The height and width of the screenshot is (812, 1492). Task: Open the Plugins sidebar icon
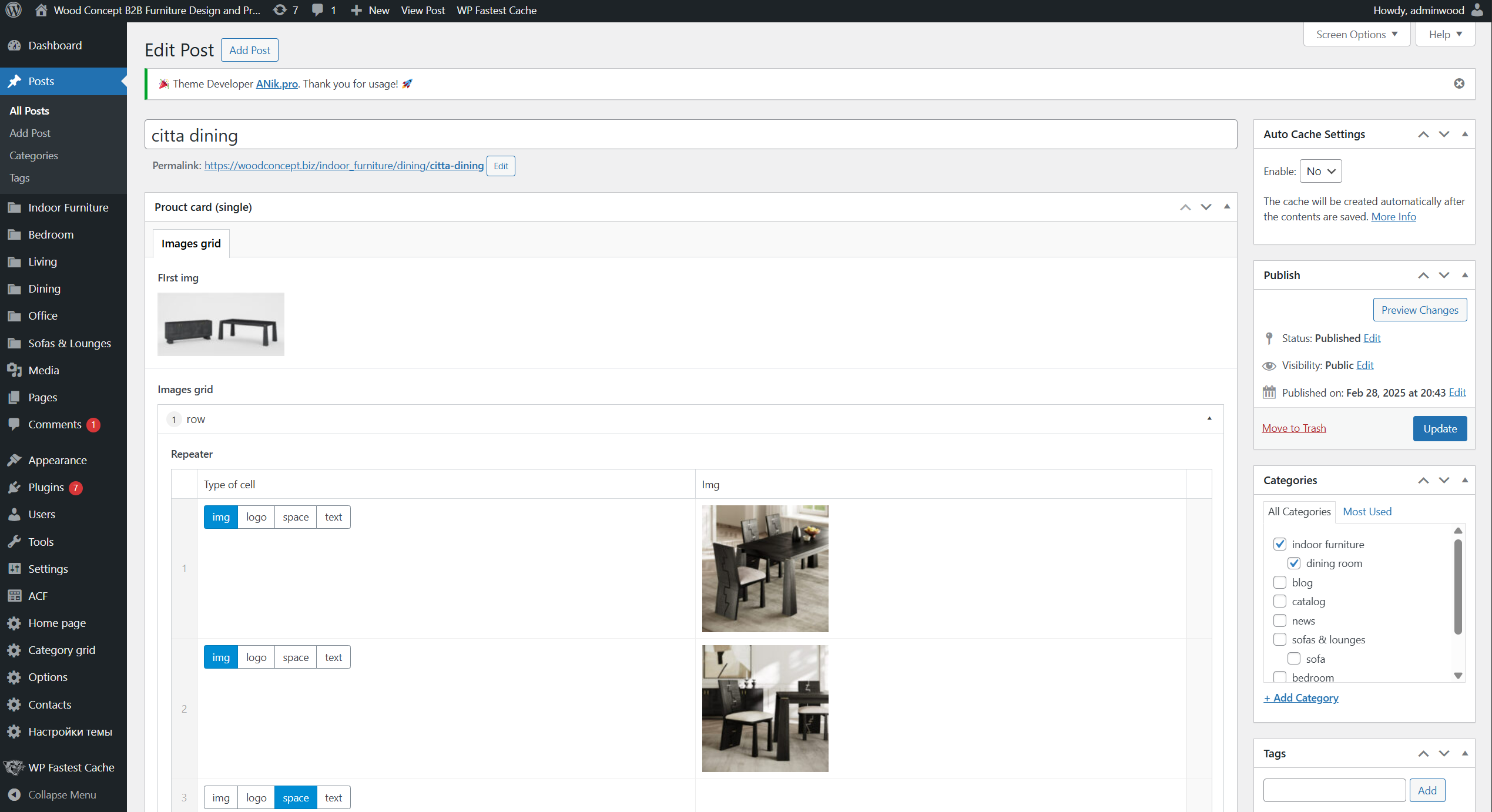tap(15, 487)
